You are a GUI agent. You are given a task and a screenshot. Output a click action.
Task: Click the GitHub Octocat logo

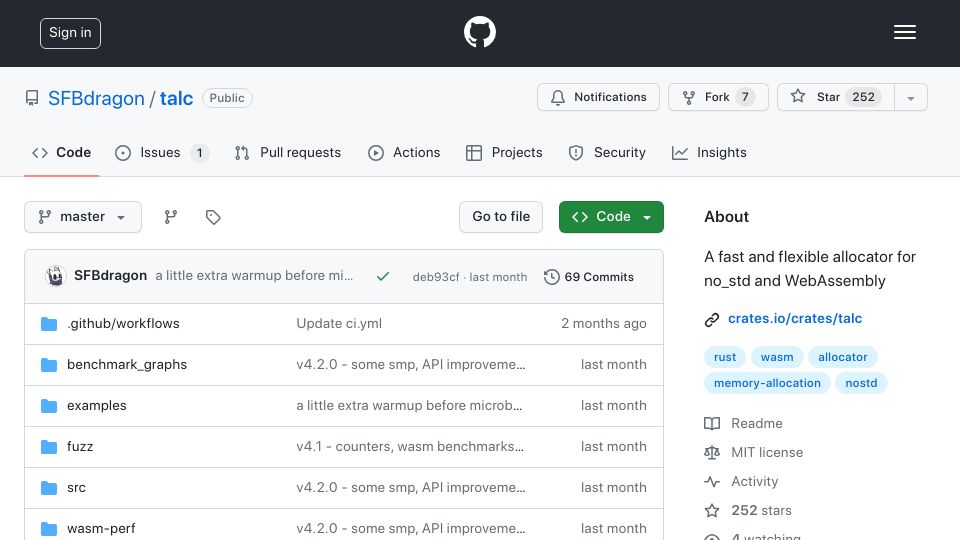pos(479,32)
